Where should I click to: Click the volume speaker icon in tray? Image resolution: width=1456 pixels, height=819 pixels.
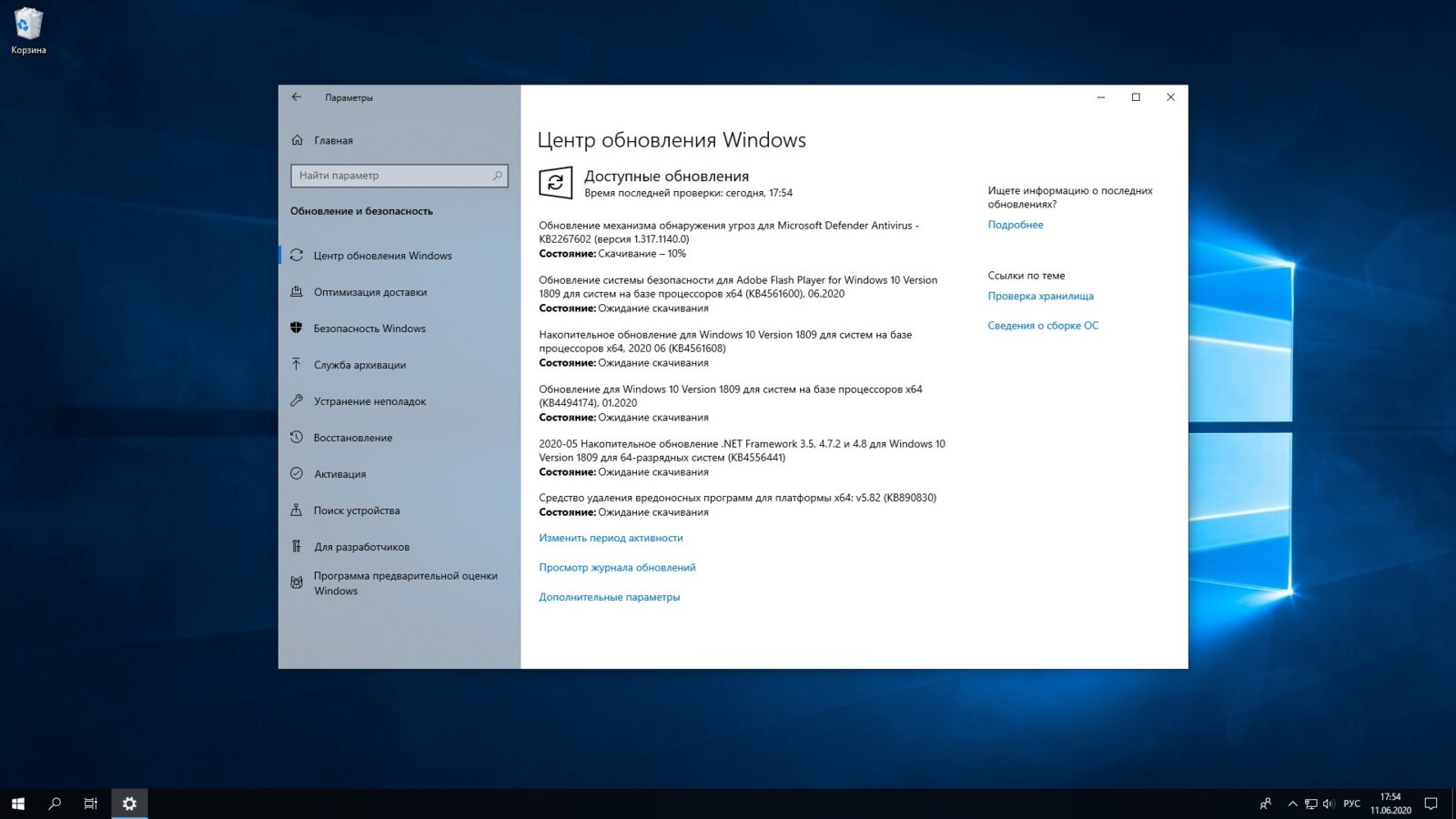(1329, 804)
